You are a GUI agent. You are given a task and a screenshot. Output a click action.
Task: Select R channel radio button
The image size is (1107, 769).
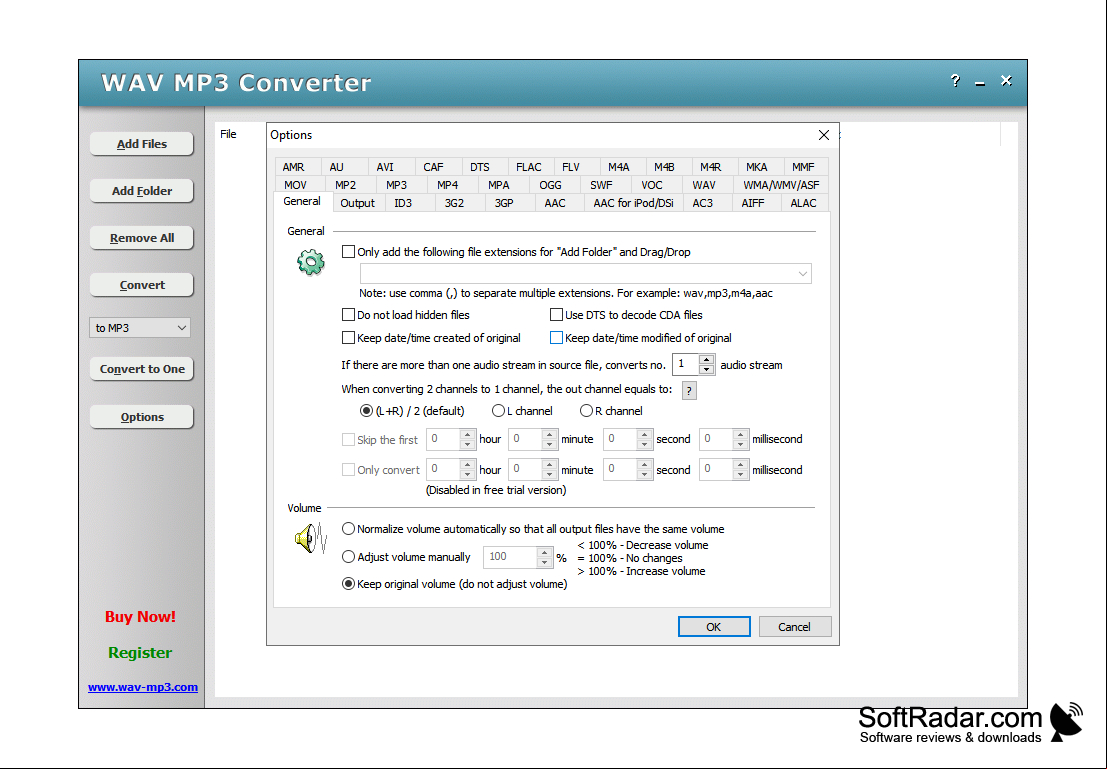tap(586, 410)
